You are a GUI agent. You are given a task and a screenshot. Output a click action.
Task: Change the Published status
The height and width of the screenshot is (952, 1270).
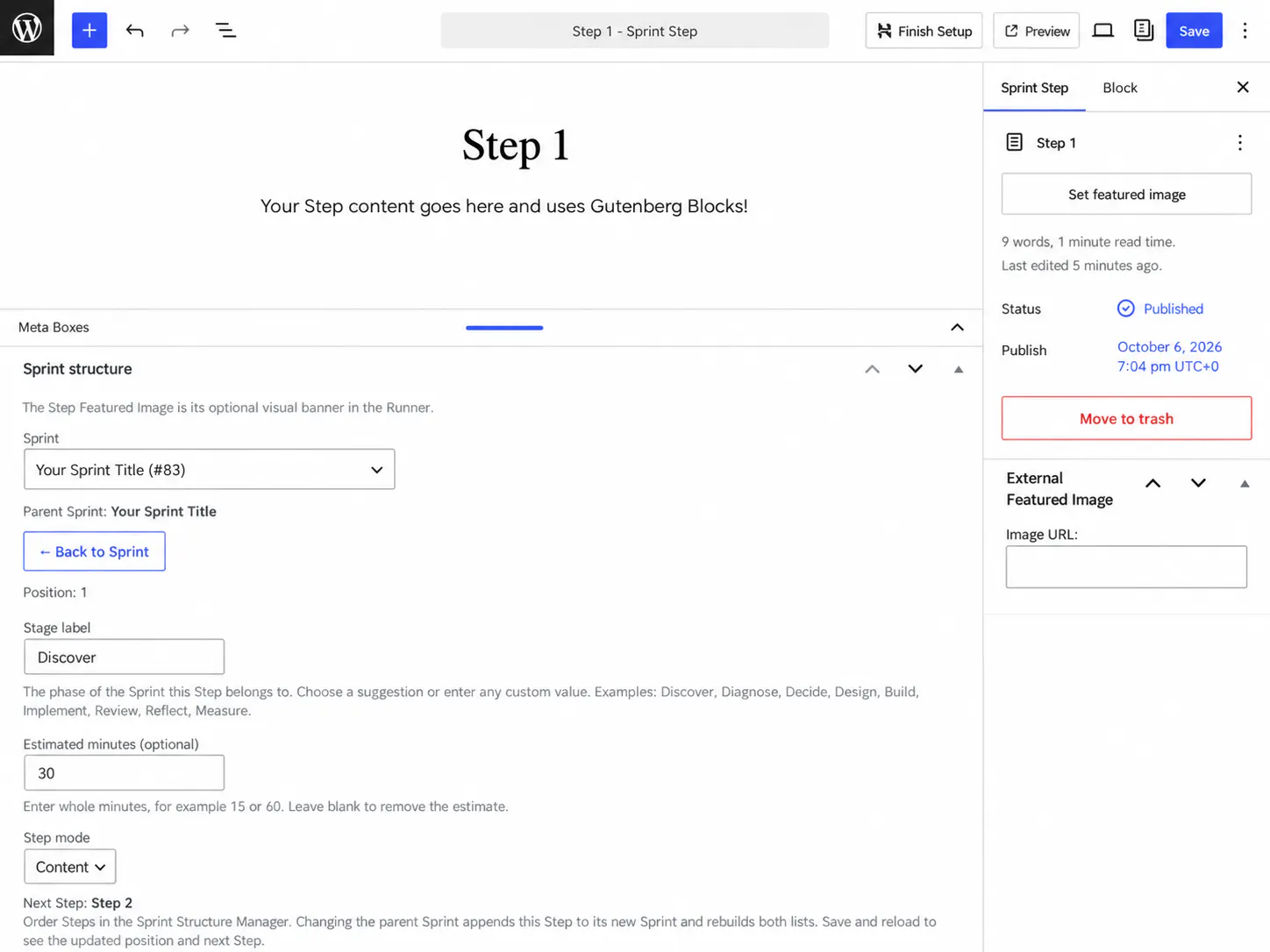(1160, 309)
